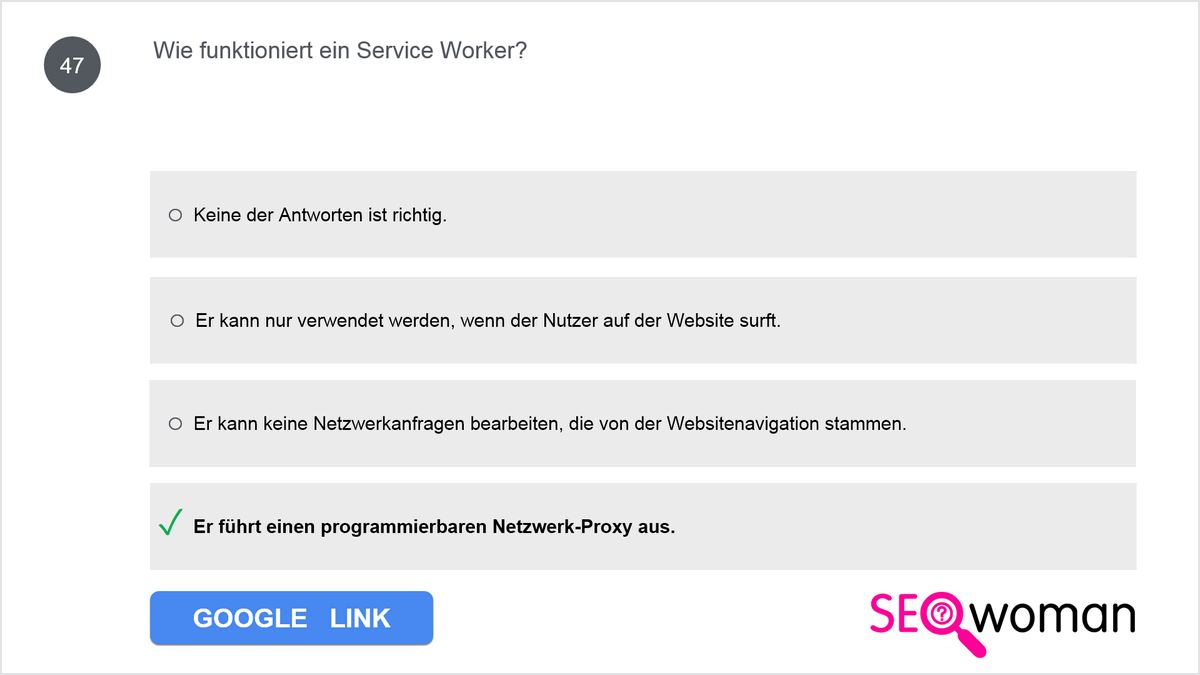Open the blue GOOGLE LINK button
This screenshot has height=675, width=1200.
[x=291, y=618]
